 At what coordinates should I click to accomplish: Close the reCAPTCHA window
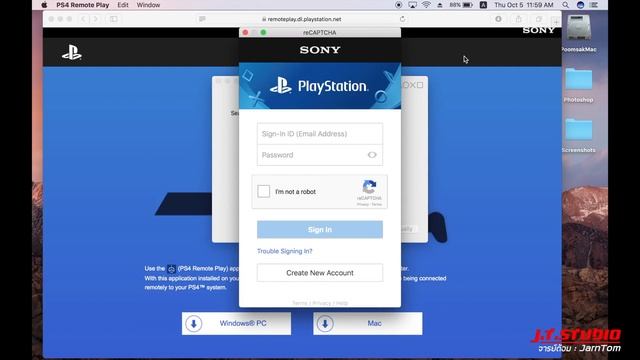pyautogui.click(x=245, y=32)
